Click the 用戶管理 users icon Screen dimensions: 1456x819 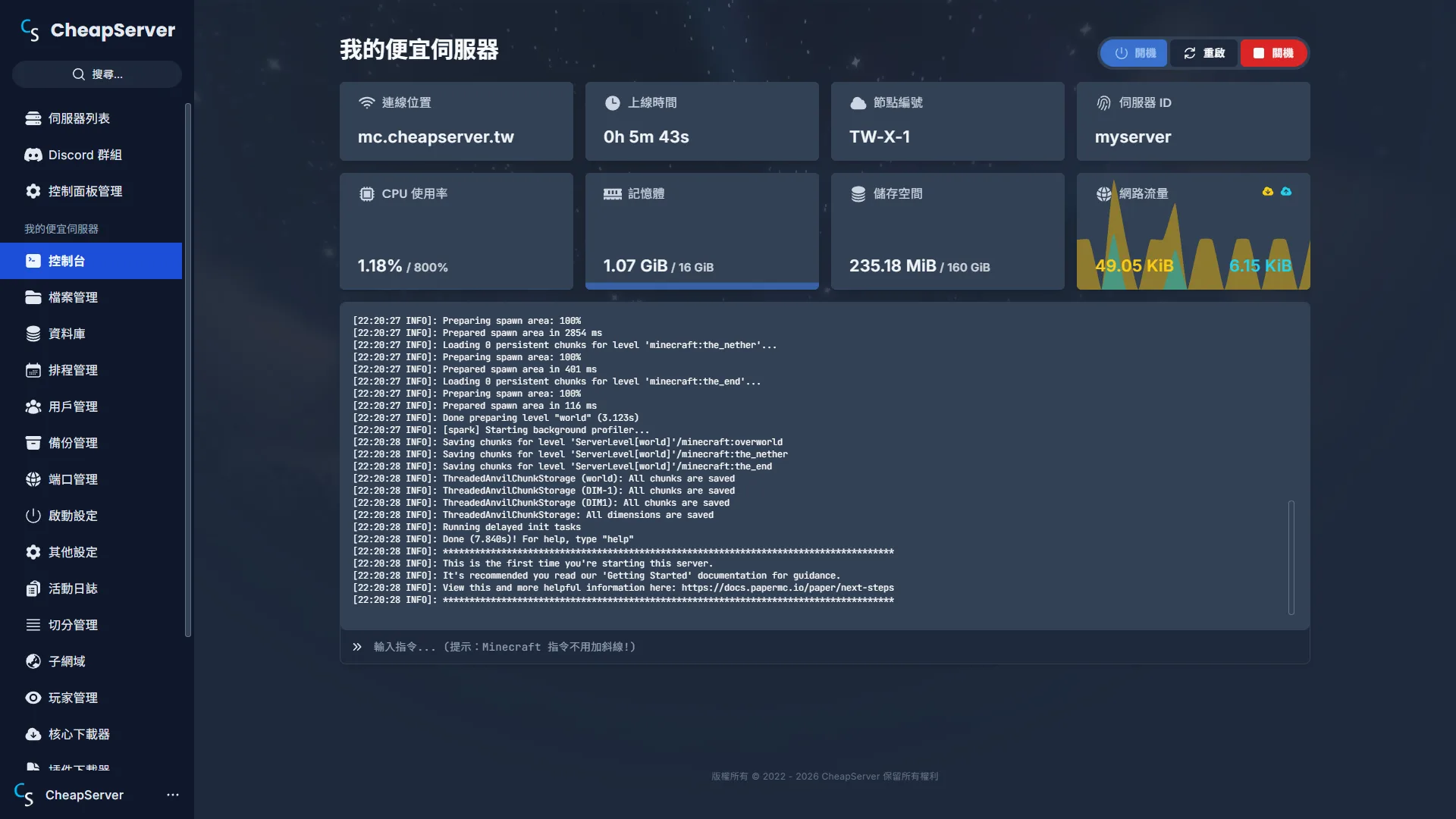pyautogui.click(x=33, y=406)
